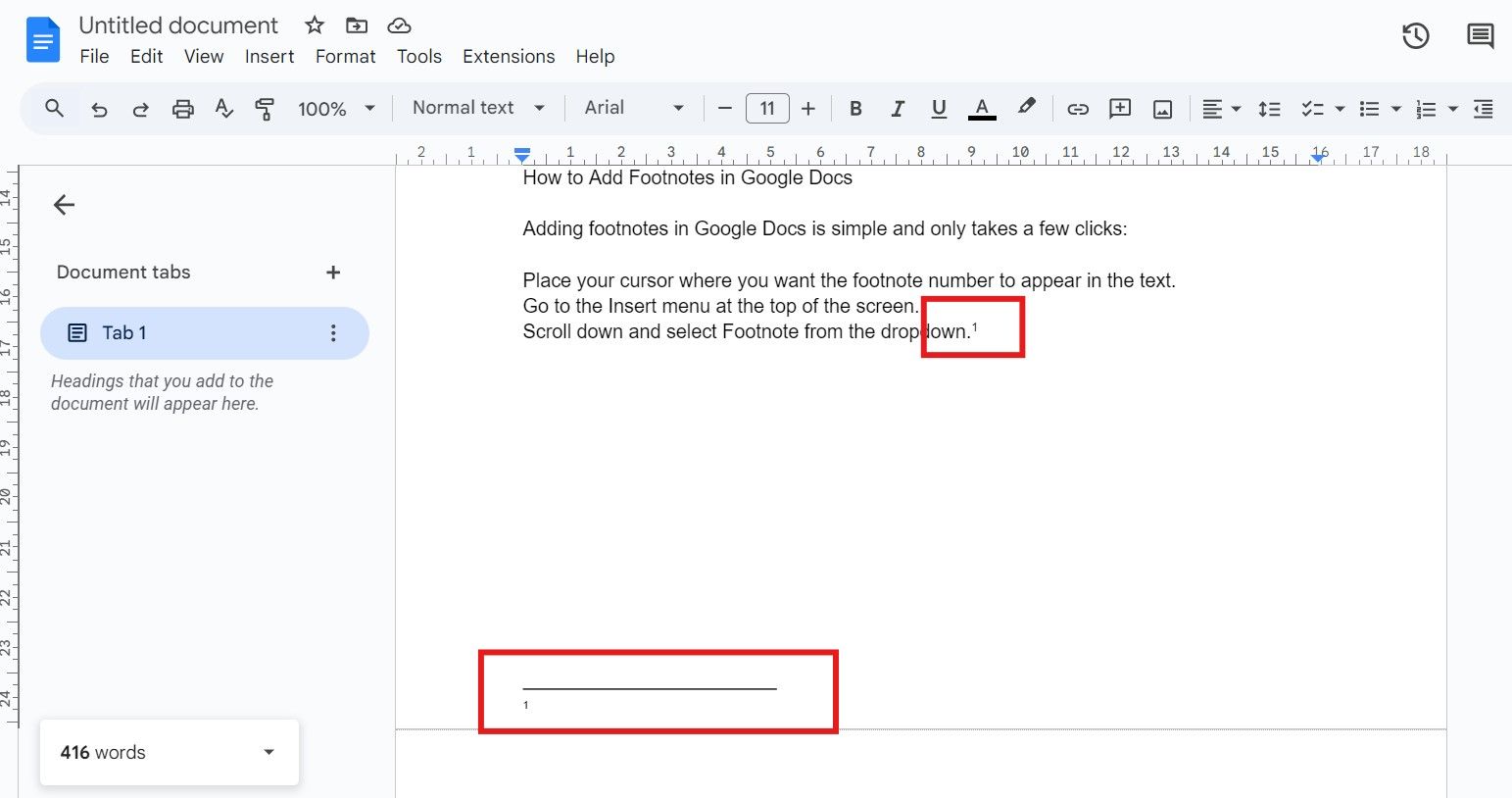Add a new document tab
This screenshot has height=798, width=1512.
(x=333, y=272)
